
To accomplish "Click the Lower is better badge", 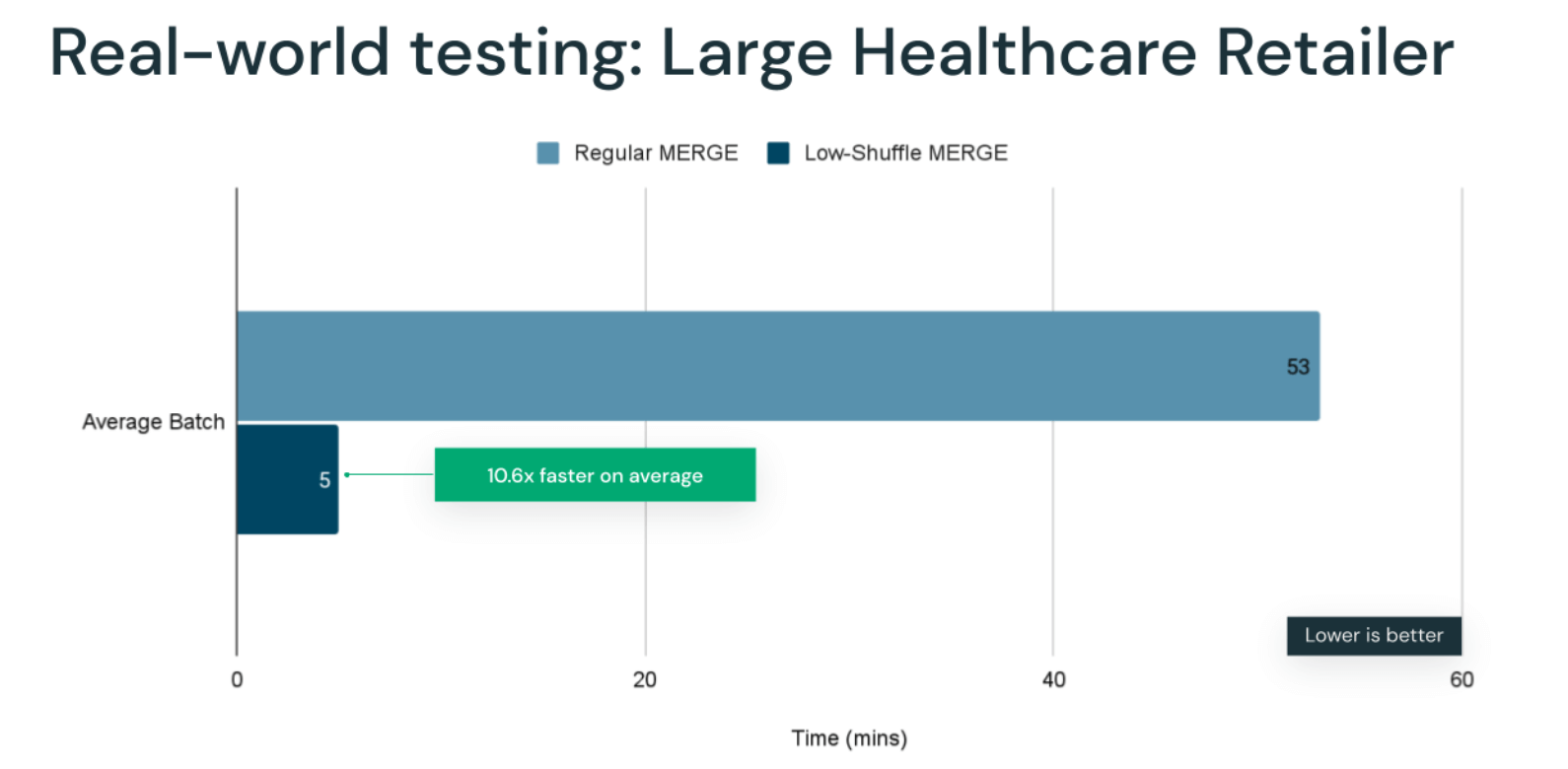I will pyautogui.click(x=1374, y=635).
